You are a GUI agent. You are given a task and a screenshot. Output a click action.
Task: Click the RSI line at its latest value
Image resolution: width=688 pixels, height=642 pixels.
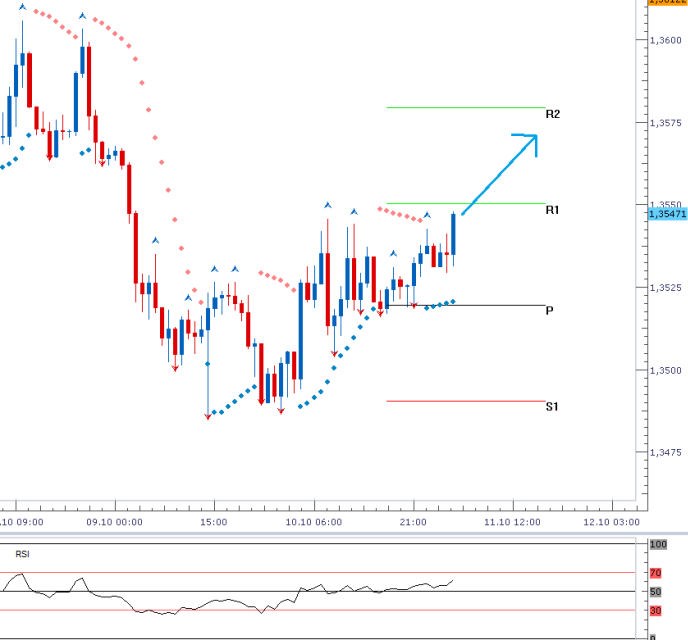pyautogui.click(x=452, y=581)
